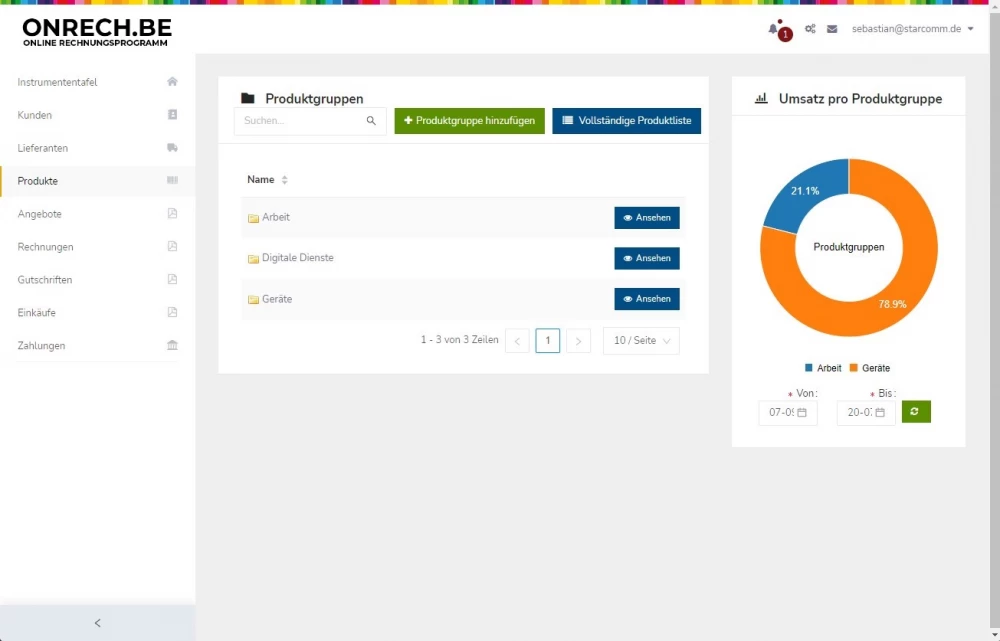
Task: Click the Von date input field
Action: [x=787, y=412]
